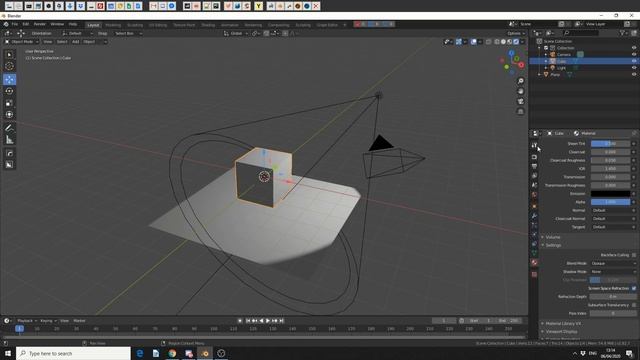The width and height of the screenshot is (640, 360).
Task: Switch perspective/orthographic grid icon in the viewport
Action: pyautogui.click(x=520, y=111)
